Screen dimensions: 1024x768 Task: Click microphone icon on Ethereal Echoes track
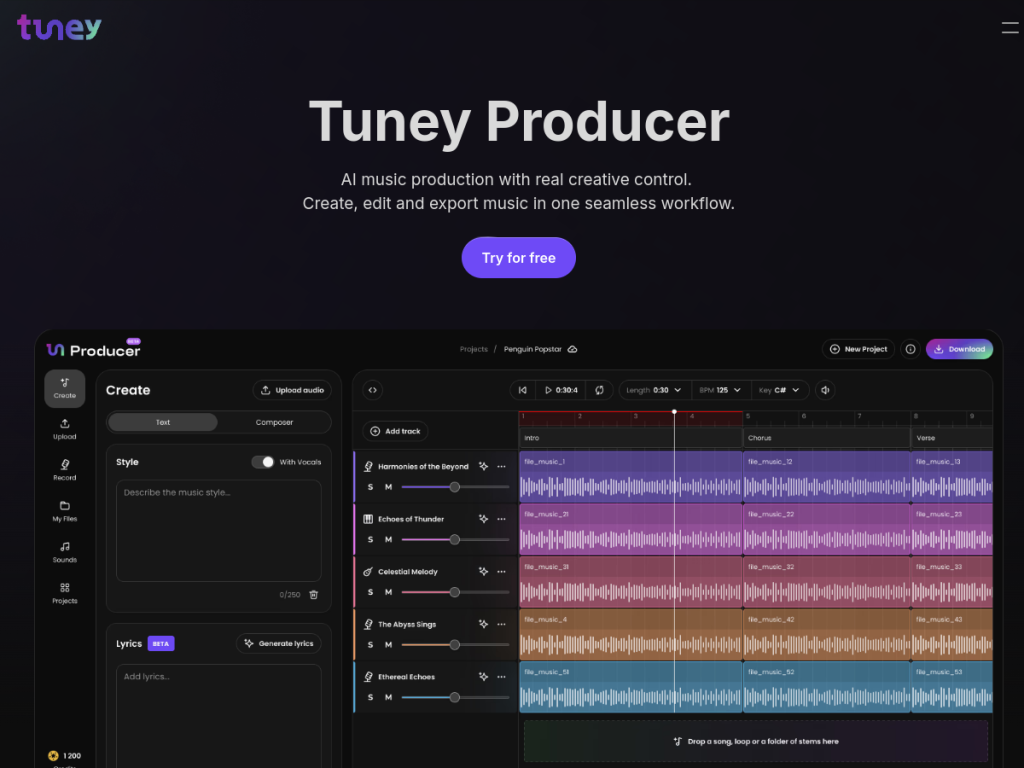click(x=368, y=677)
